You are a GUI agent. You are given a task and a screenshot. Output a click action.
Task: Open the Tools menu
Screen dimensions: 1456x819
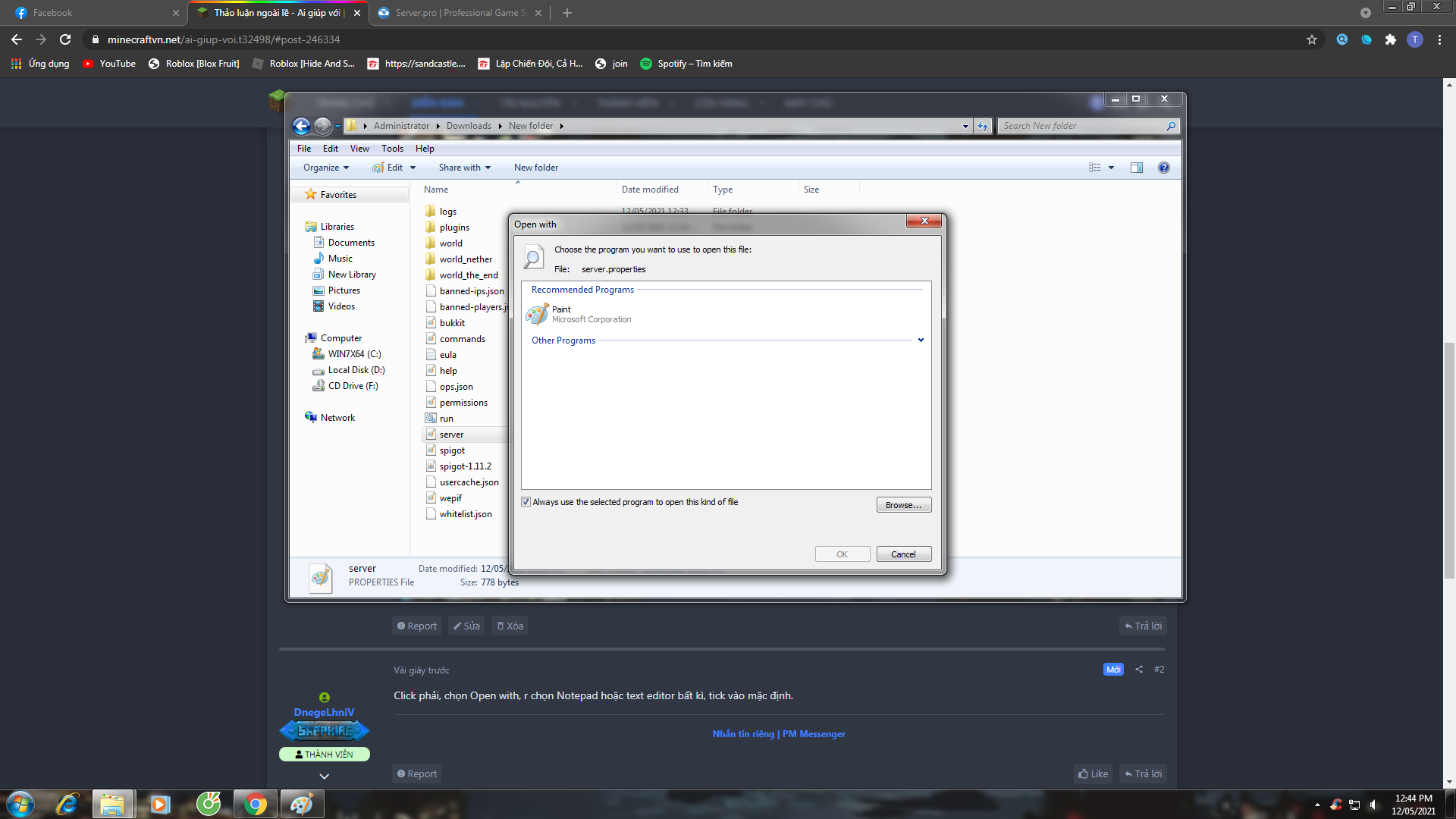point(392,149)
